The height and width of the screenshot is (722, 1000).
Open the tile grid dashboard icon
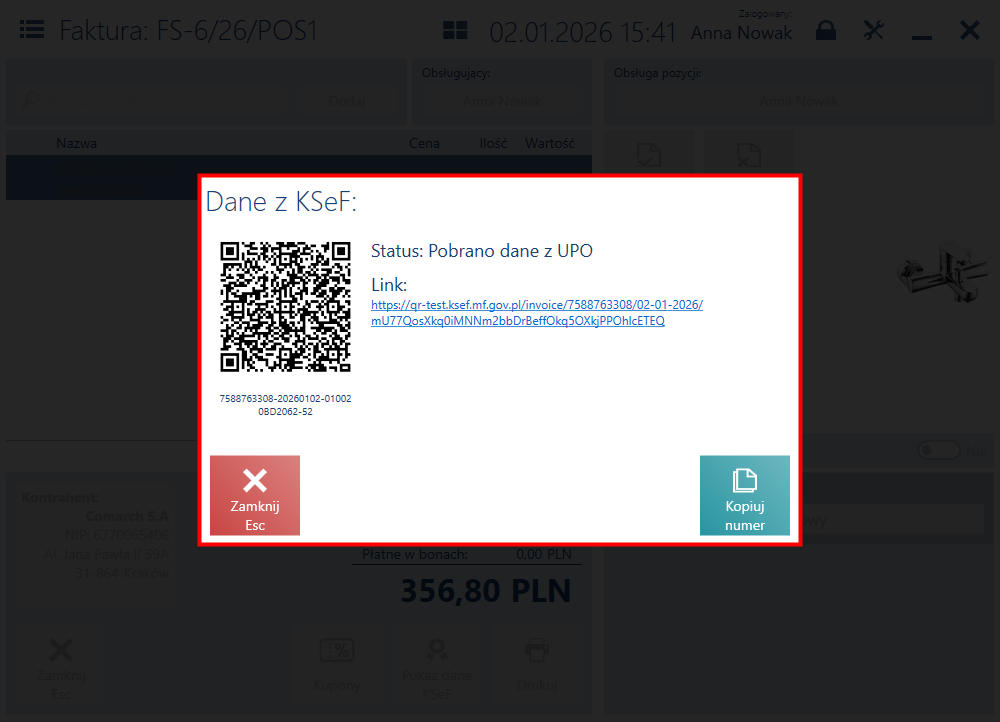point(455,30)
